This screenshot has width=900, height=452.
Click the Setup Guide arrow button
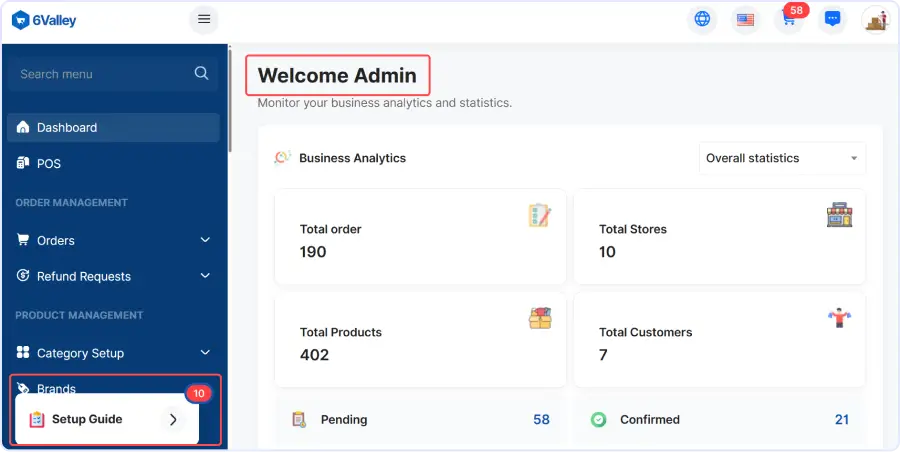[173, 420]
